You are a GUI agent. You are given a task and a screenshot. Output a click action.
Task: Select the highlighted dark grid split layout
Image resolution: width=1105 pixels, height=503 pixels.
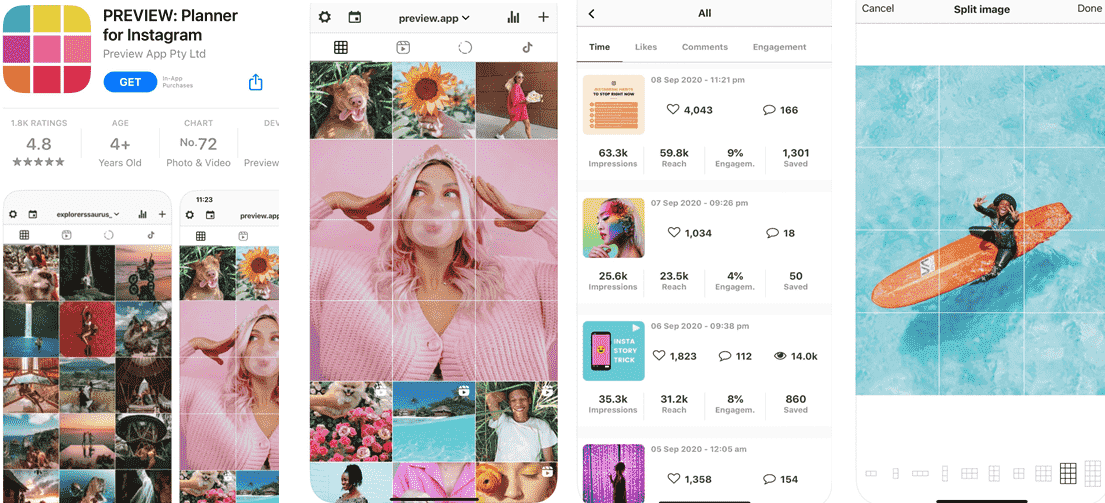tap(1068, 473)
